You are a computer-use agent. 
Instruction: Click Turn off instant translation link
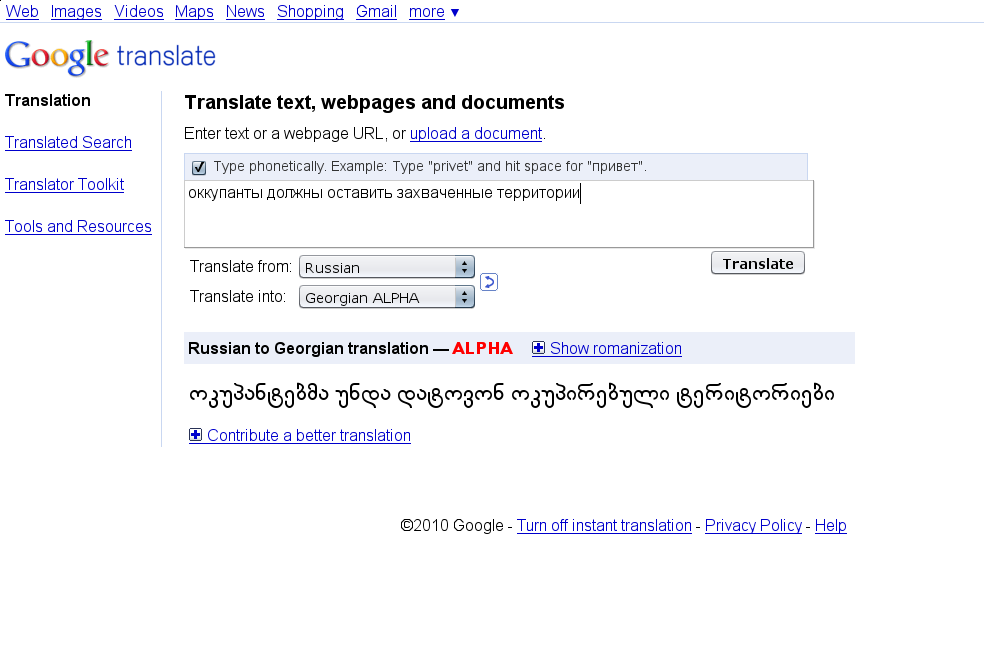coord(604,526)
